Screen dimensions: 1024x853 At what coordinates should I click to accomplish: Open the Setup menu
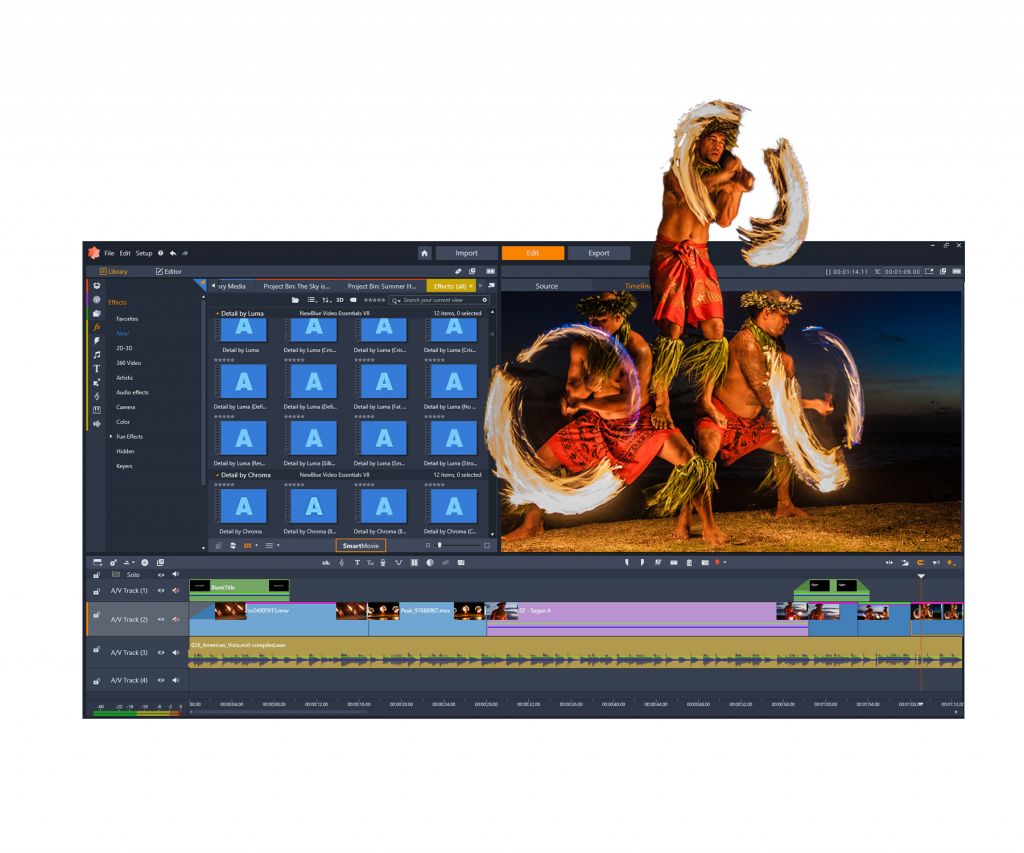point(144,253)
